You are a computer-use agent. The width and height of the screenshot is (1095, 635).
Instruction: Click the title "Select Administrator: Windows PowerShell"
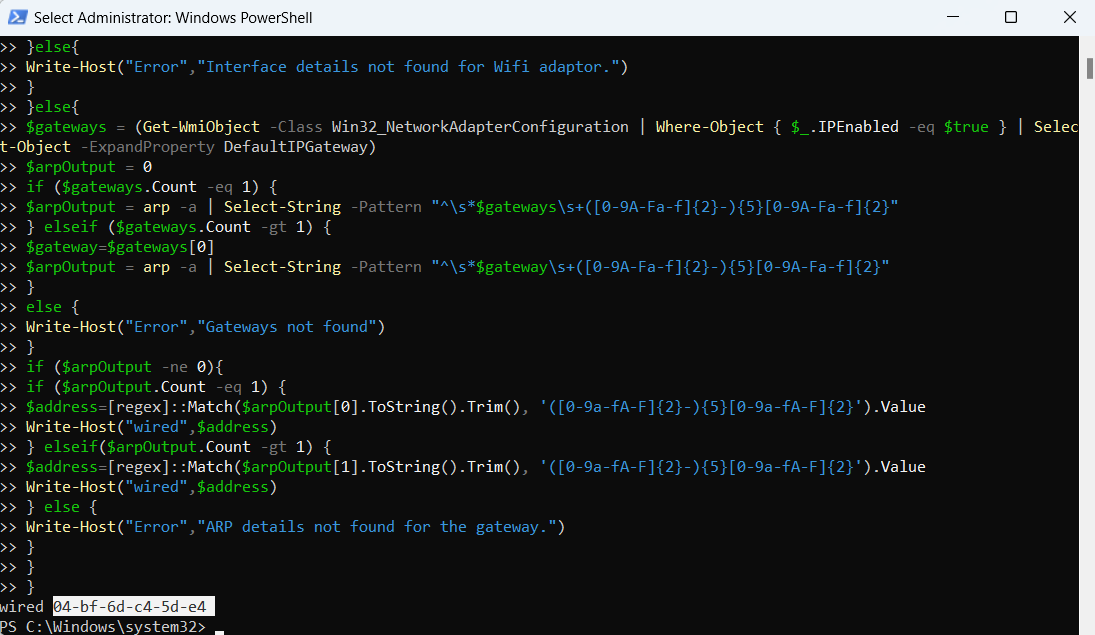click(173, 17)
